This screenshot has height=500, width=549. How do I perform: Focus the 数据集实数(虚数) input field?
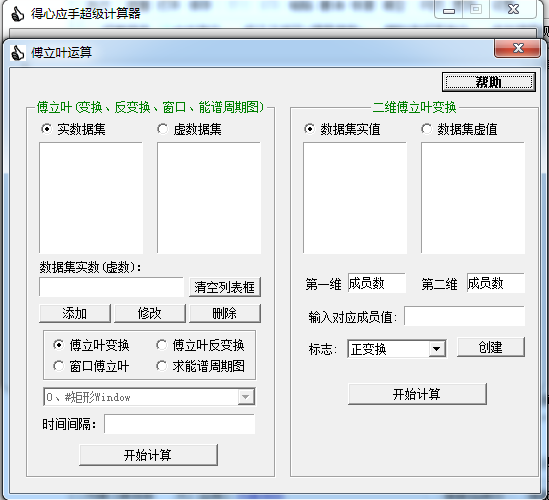111,287
